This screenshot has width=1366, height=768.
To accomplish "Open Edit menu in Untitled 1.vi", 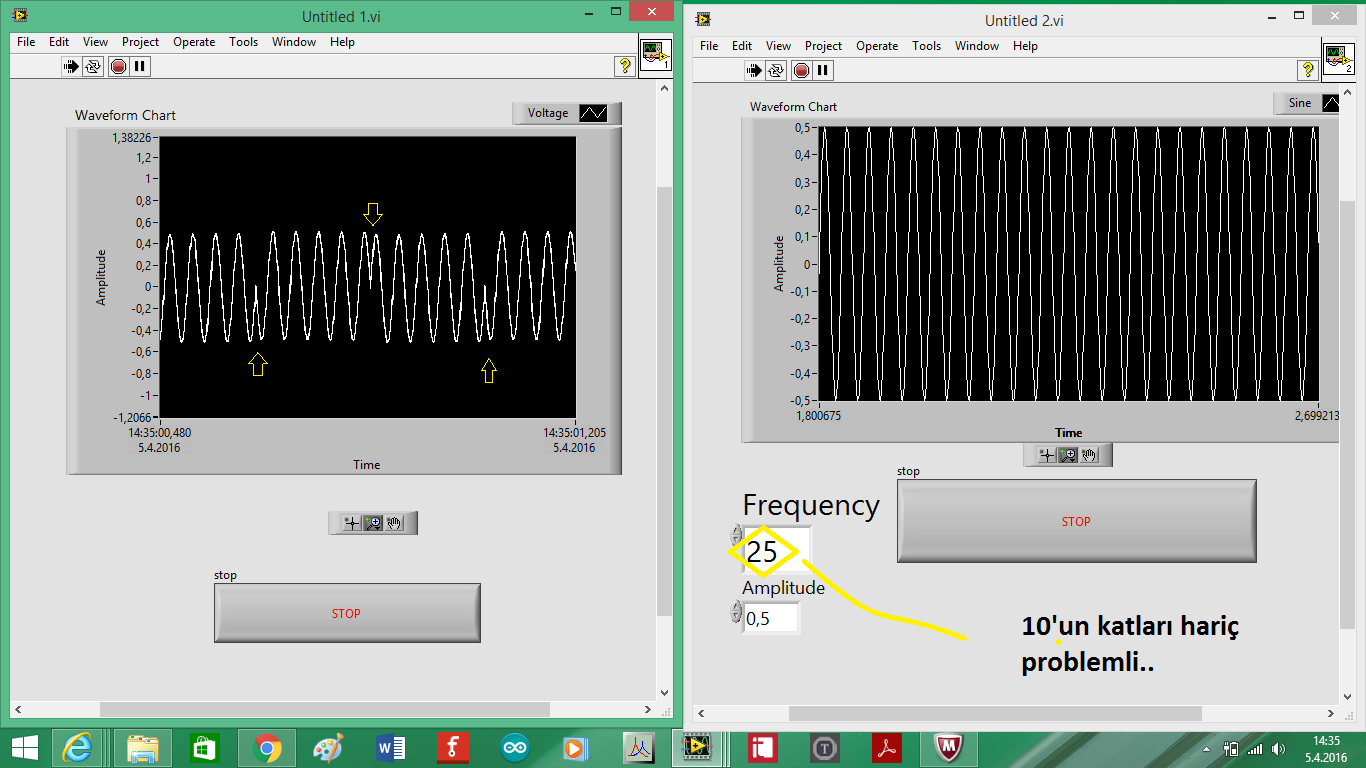I will pos(59,42).
